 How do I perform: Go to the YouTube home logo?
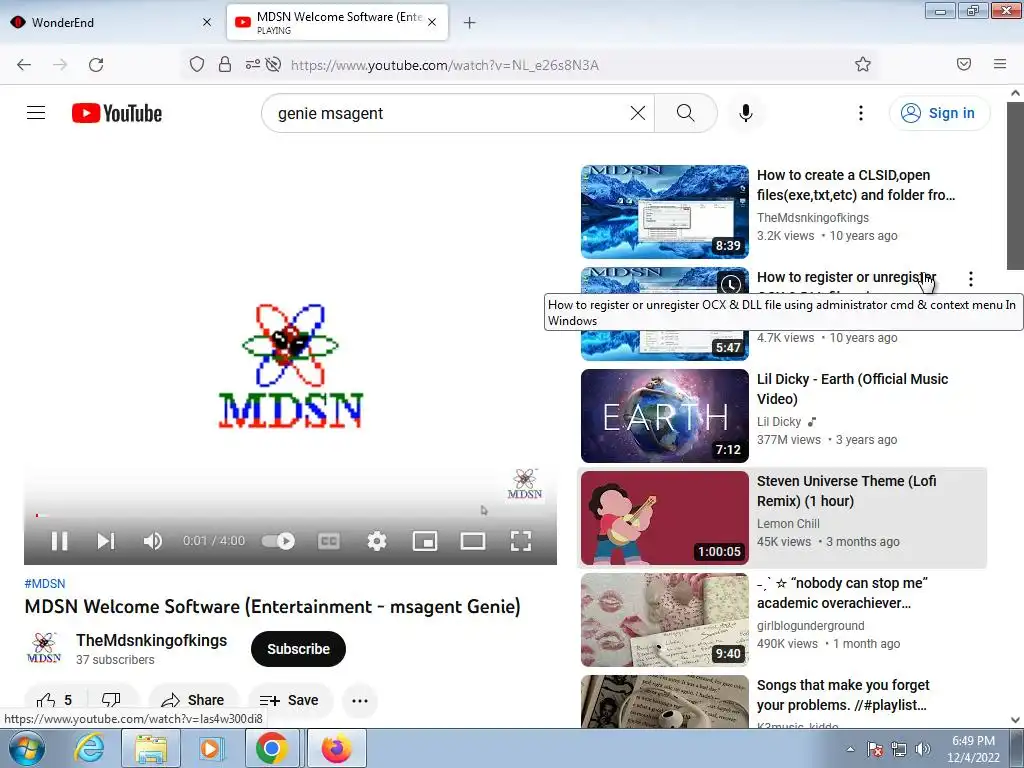point(117,113)
